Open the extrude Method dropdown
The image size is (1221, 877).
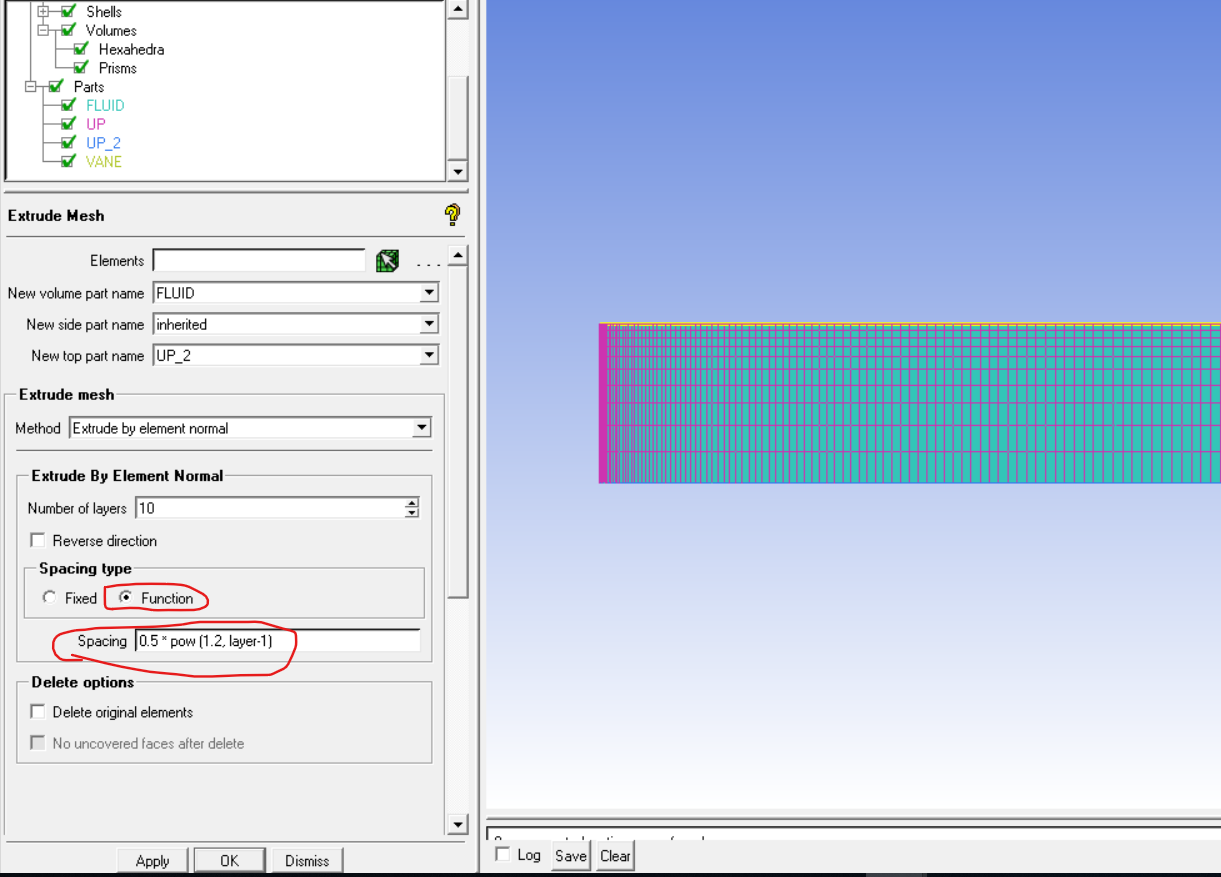(423, 427)
